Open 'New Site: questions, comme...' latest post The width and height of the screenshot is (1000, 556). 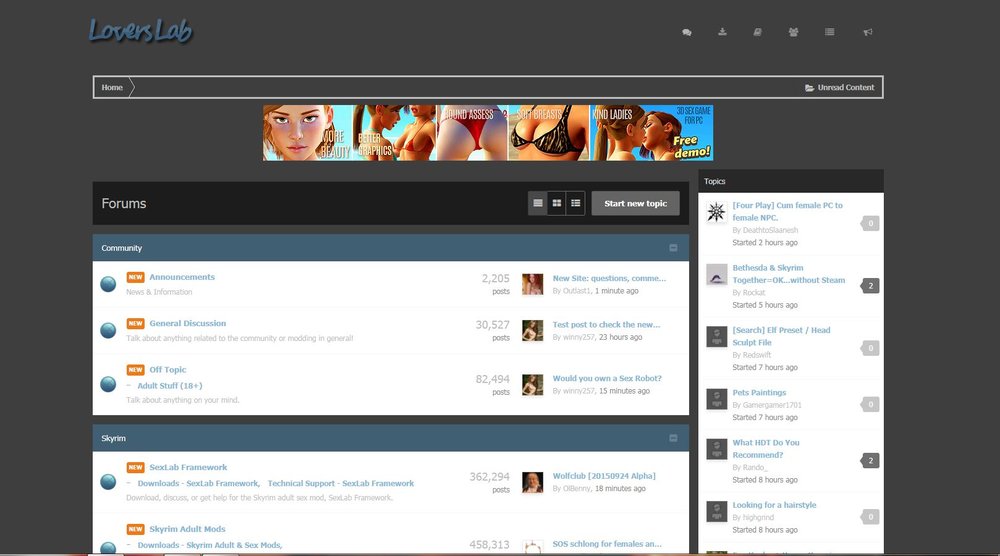tap(609, 278)
